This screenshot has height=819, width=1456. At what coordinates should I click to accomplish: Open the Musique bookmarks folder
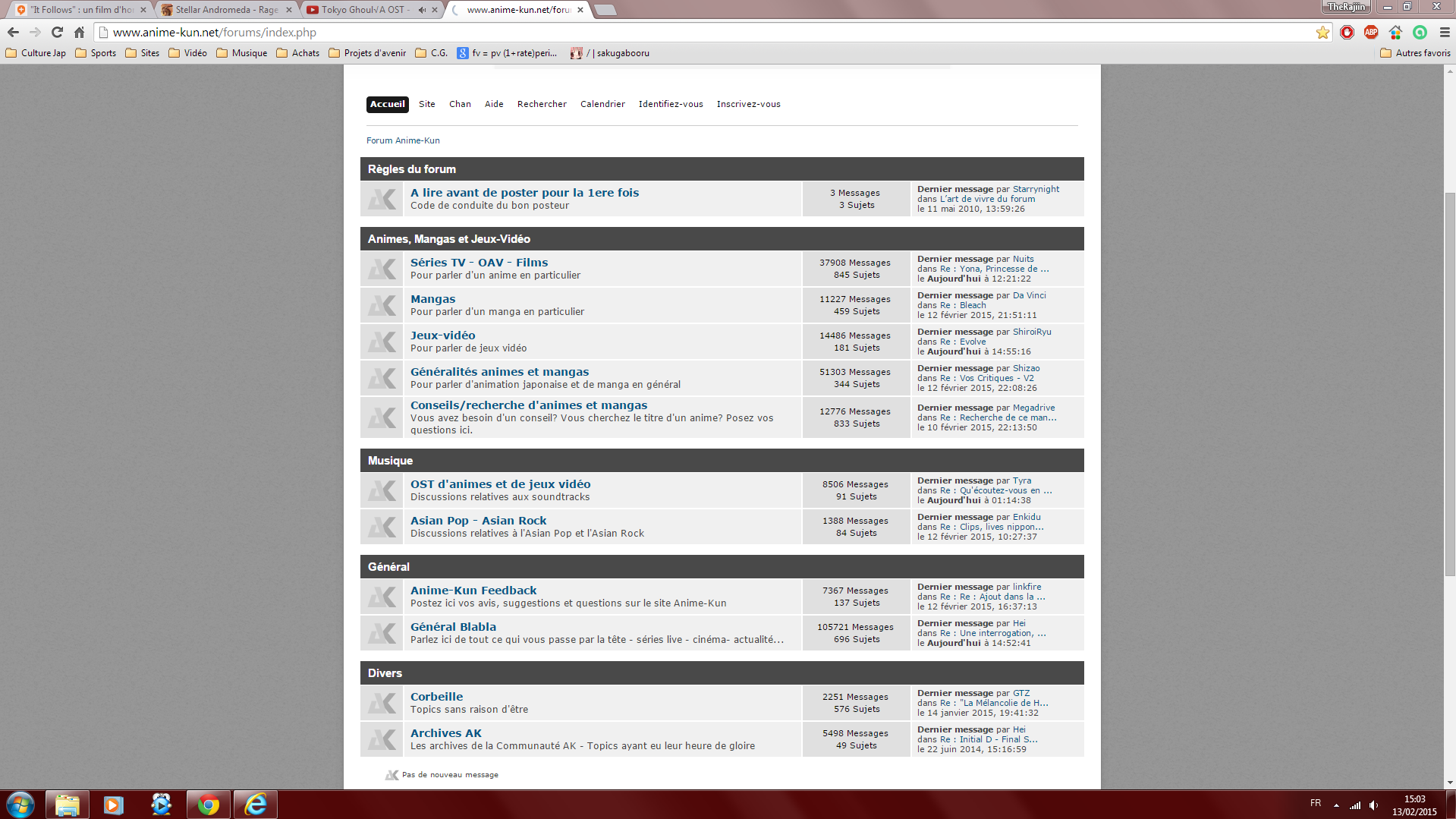click(241, 53)
